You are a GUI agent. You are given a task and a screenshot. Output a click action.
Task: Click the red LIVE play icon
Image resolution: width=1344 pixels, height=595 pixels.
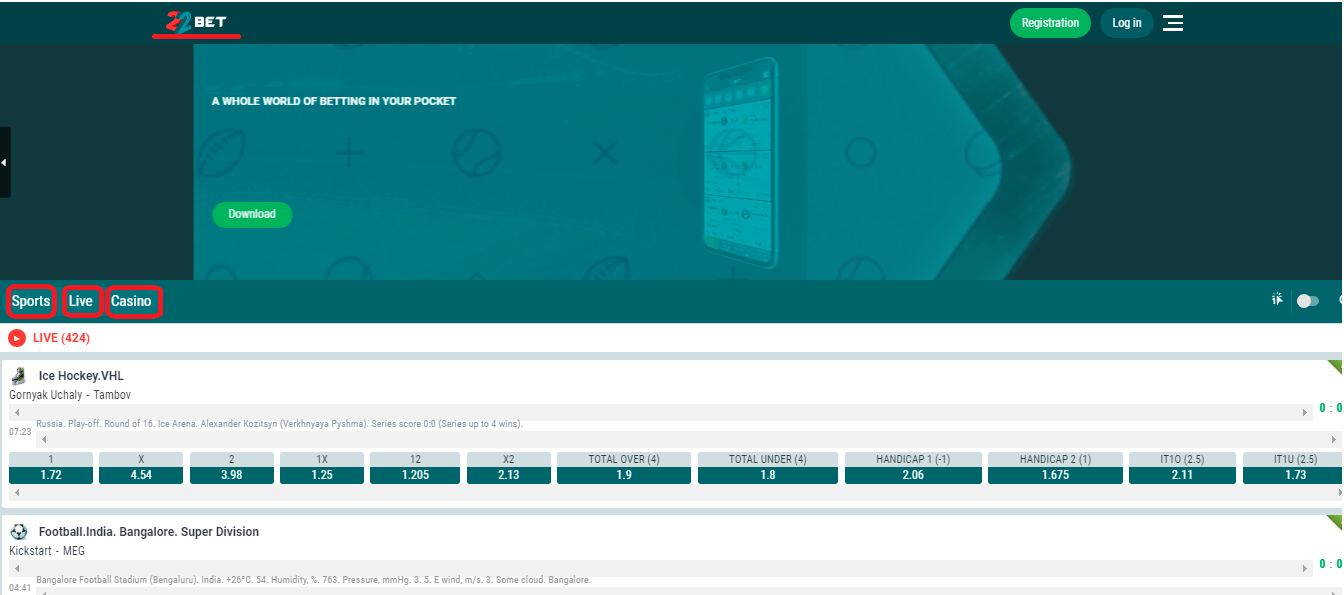point(17,338)
